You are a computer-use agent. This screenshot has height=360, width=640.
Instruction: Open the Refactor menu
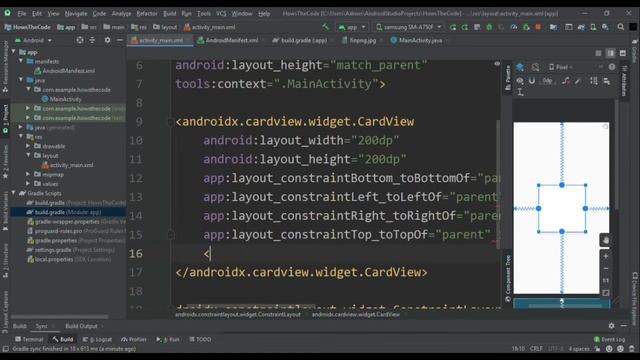(x=147, y=13)
